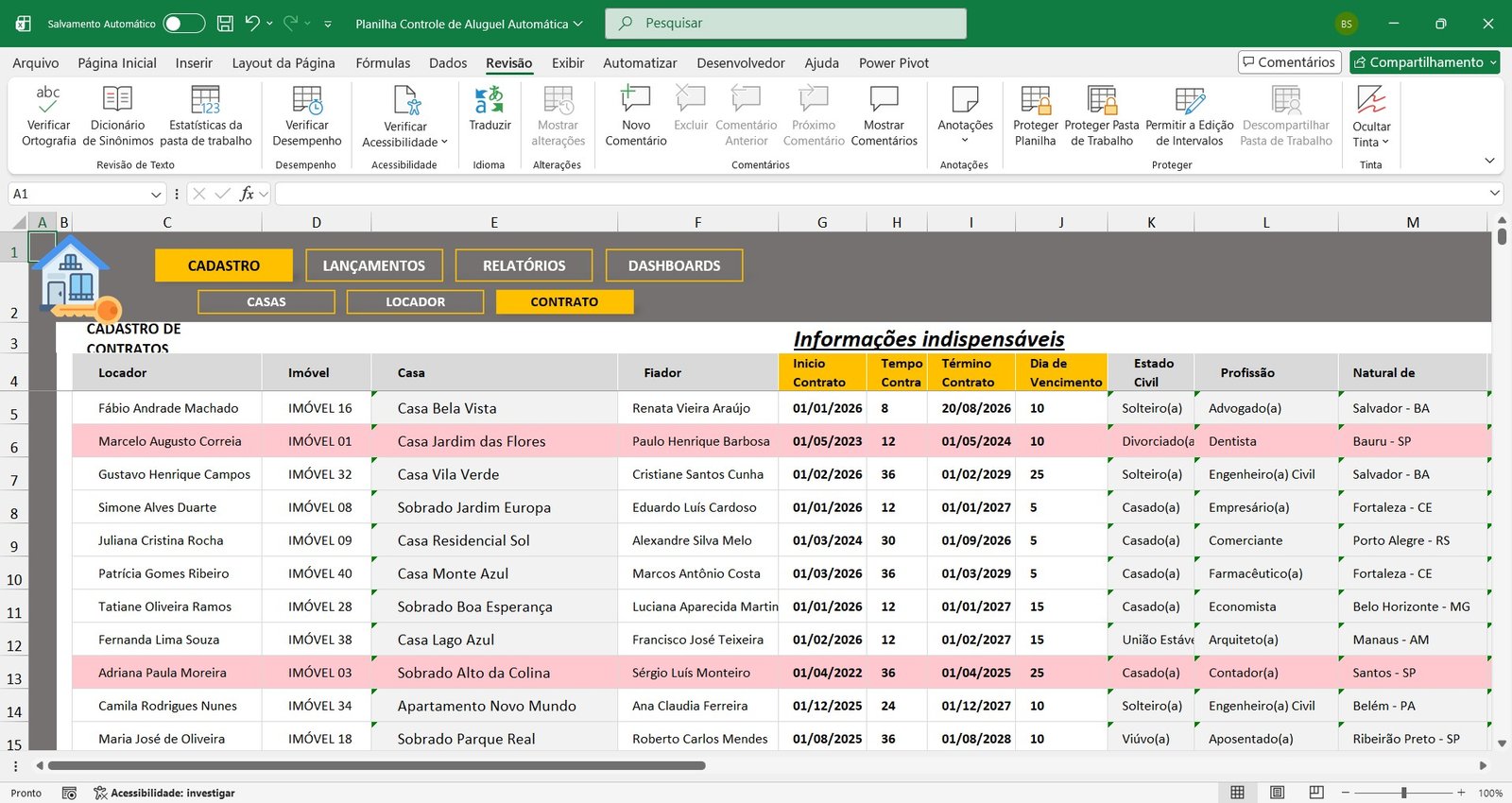Screen dimensions: 1512x803
Task: Collapse the ribbon with the chevron
Action: [1489, 161]
